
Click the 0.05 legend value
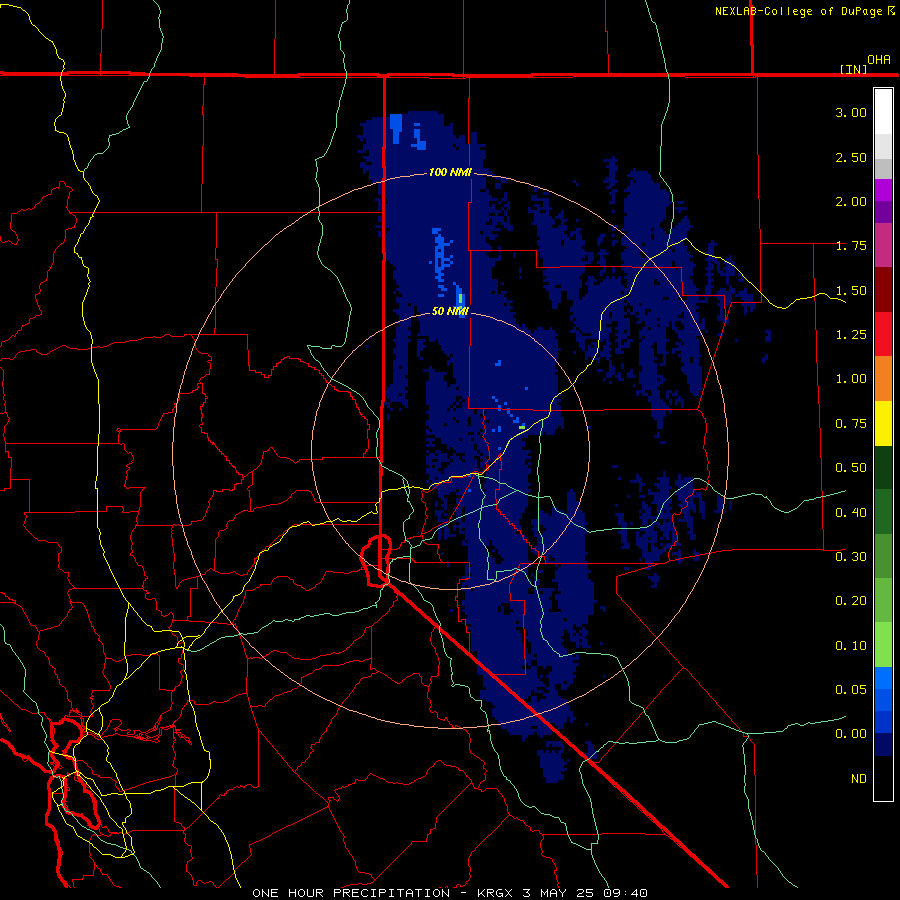tap(851, 690)
